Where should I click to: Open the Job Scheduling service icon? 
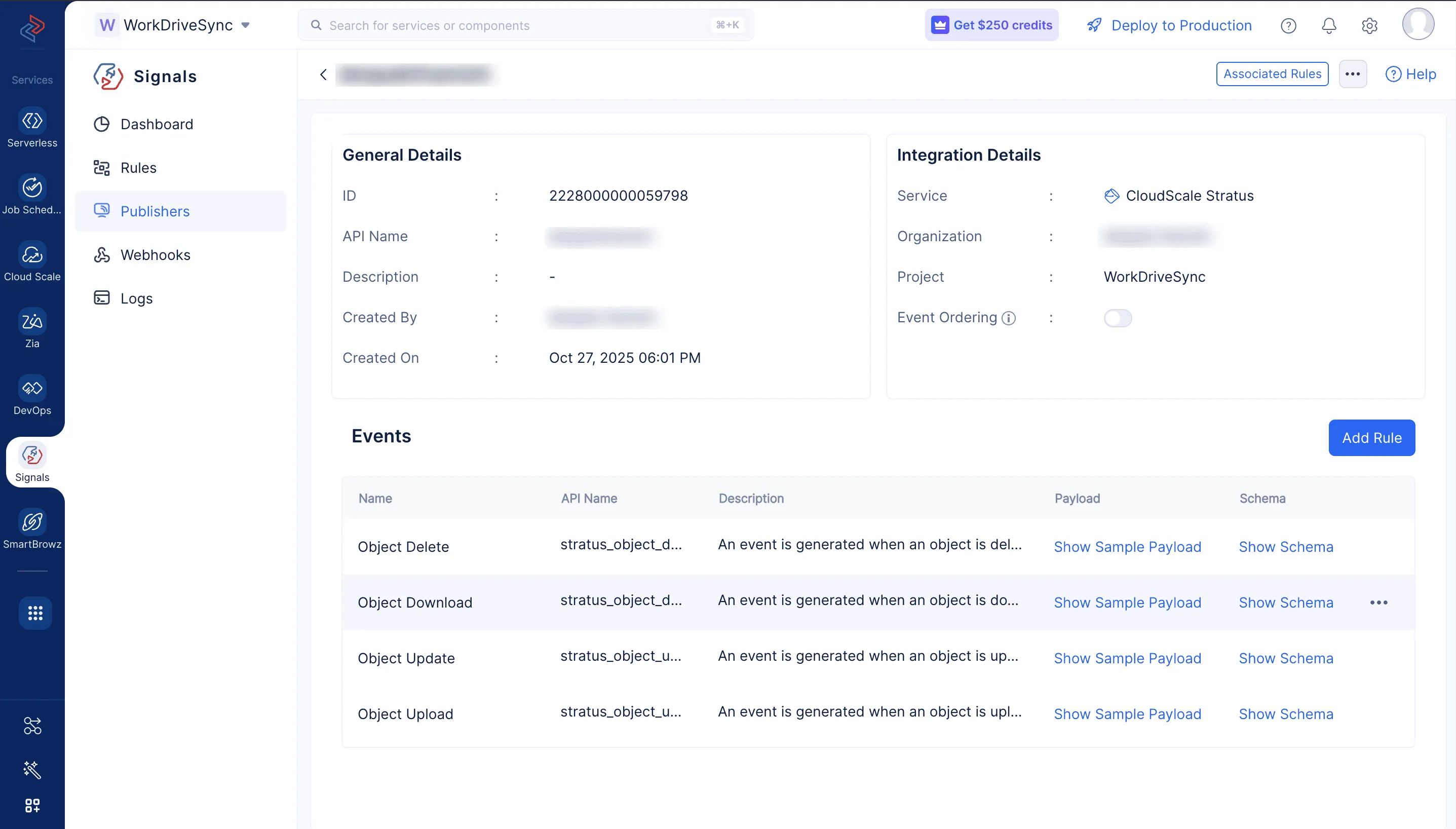point(32,188)
